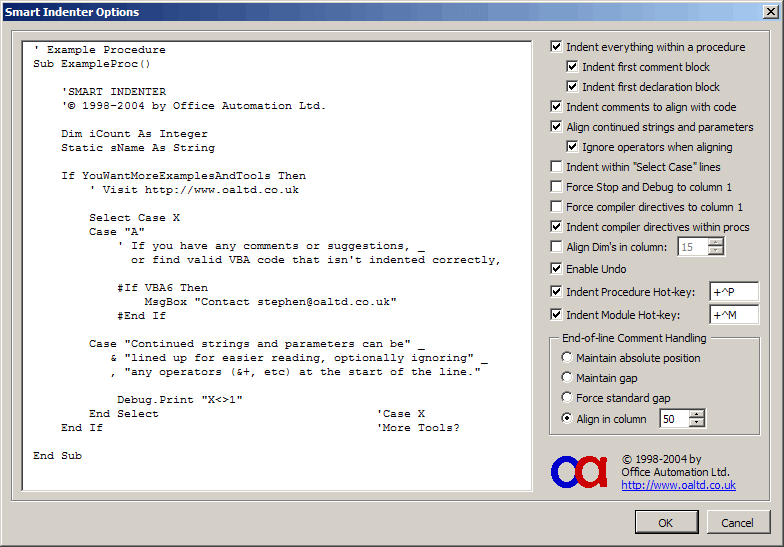The width and height of the screenshot is (784, 547).
Task: Click 'Select Case X' line in preview
Action: [134, 218]
